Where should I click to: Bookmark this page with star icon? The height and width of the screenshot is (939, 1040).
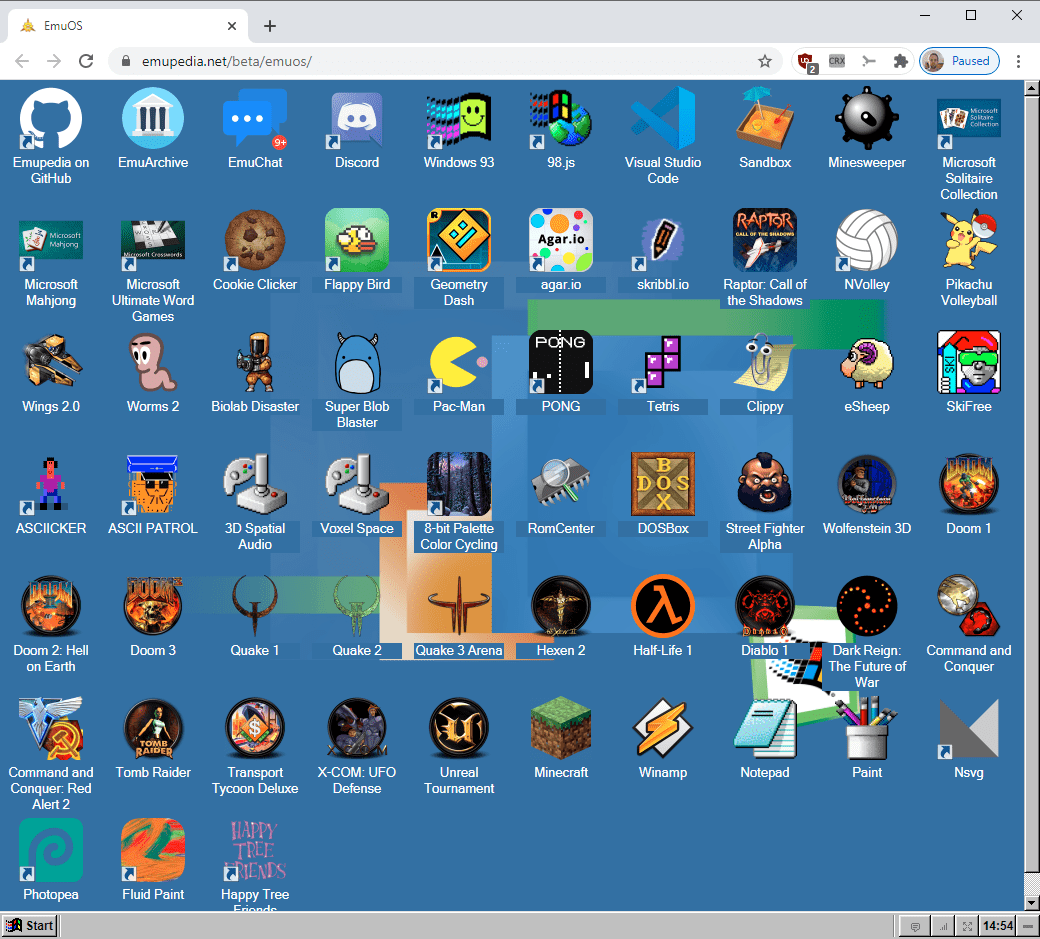[x=765, y=61]
